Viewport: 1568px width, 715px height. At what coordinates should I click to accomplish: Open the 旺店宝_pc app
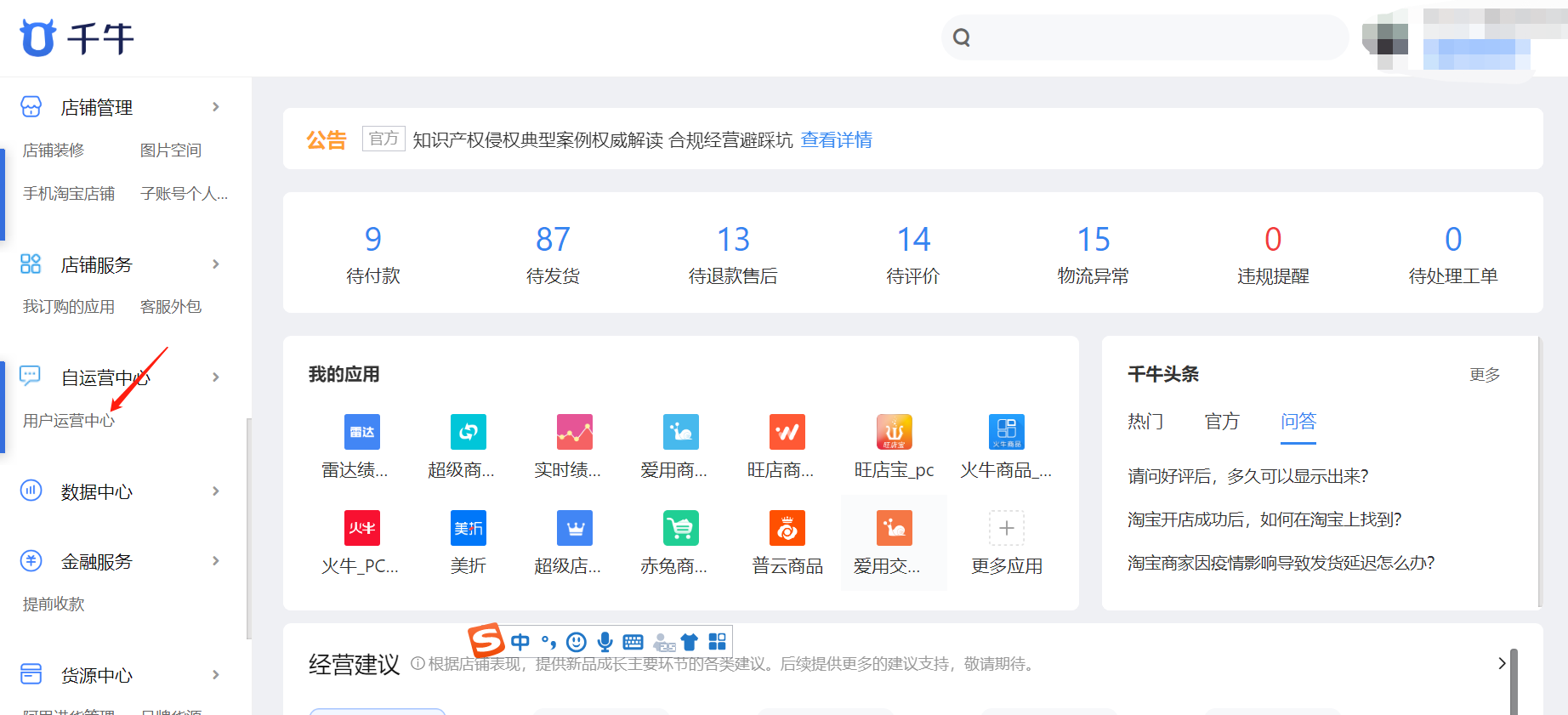pos(895,432)
